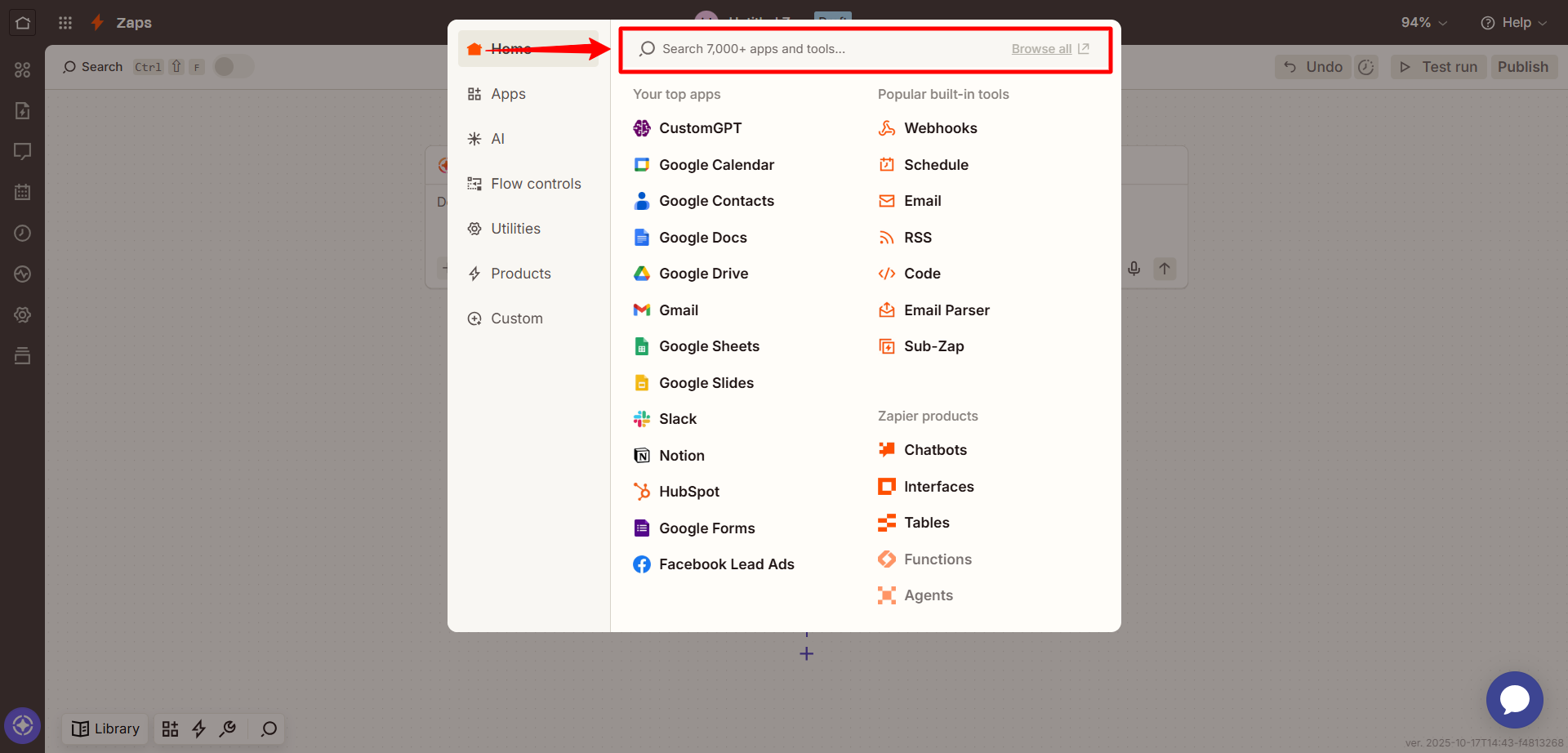Choose Chatbots Zapier product
Viewport: 1568px width, 753px height.
pyautogui.click(x=922, y=450)
